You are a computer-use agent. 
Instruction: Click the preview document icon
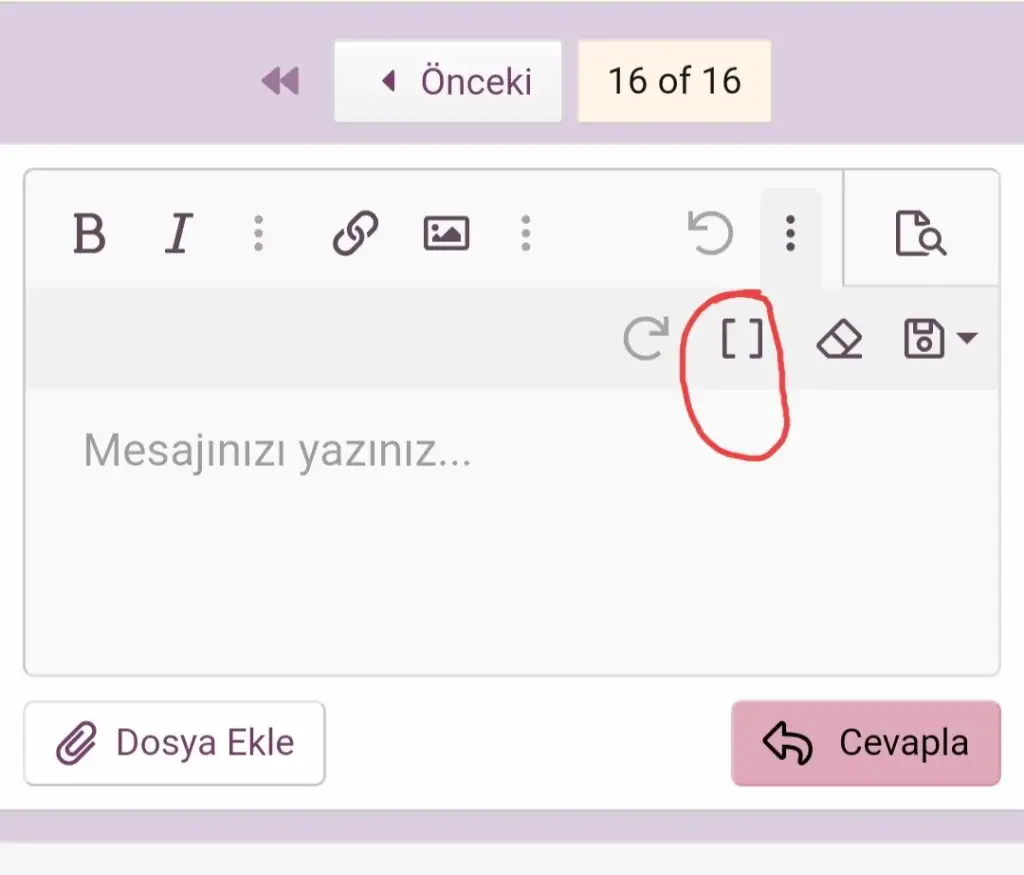click(x=920, y=234)
